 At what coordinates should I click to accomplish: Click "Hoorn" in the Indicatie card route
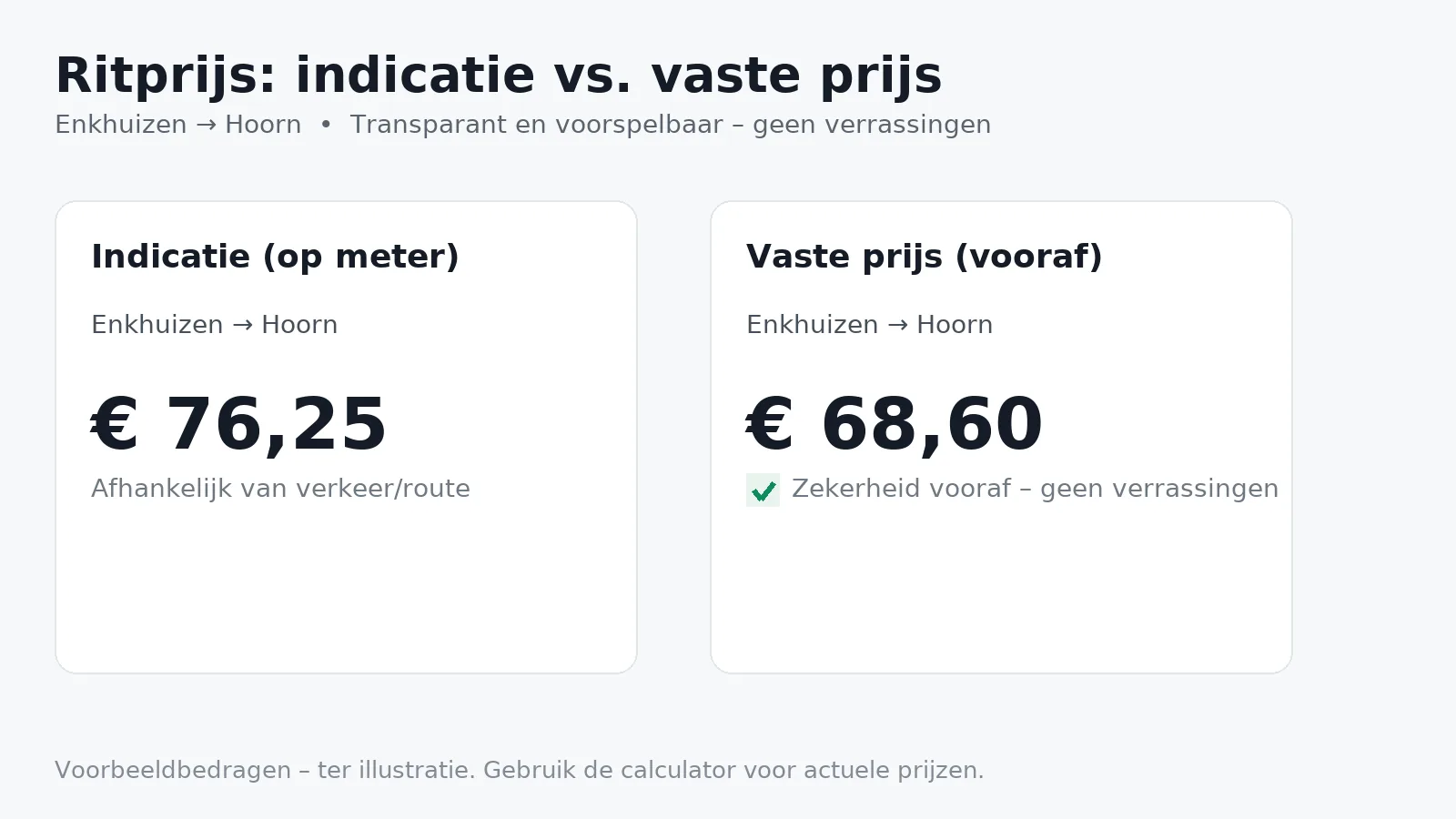point(299,325)
